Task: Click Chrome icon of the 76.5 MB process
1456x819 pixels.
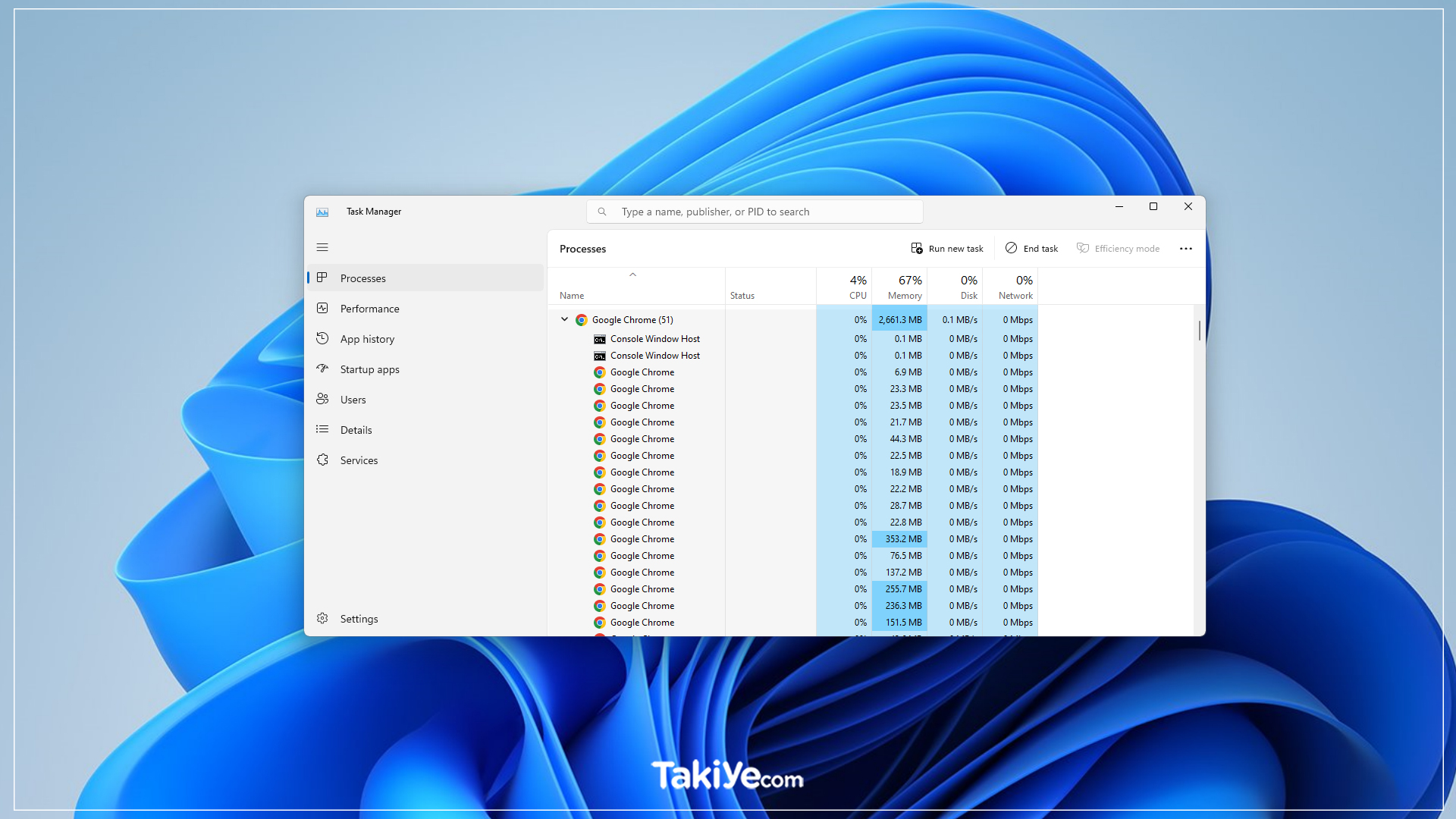Action: click(x=600, y=556)
